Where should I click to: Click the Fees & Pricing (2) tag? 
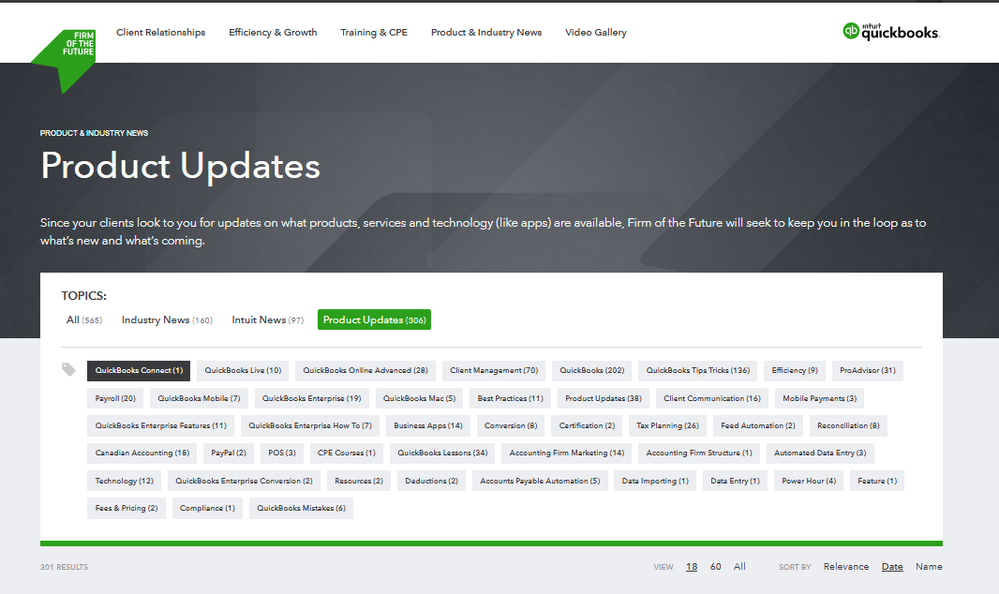[x=126, y=509]
